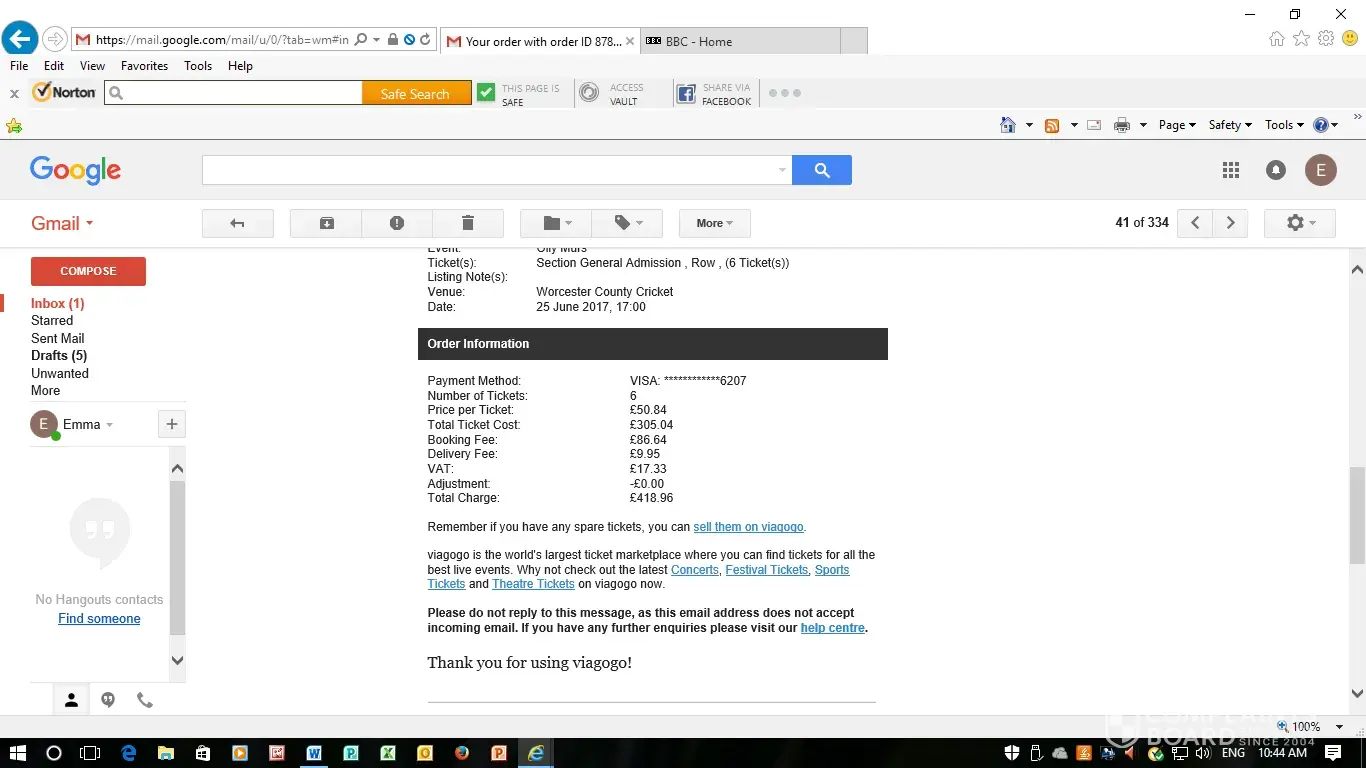Open Microsoft Word from the taskbar
Screen dimensions: 1366x768
pyautogui.click(x=314, y=753)
